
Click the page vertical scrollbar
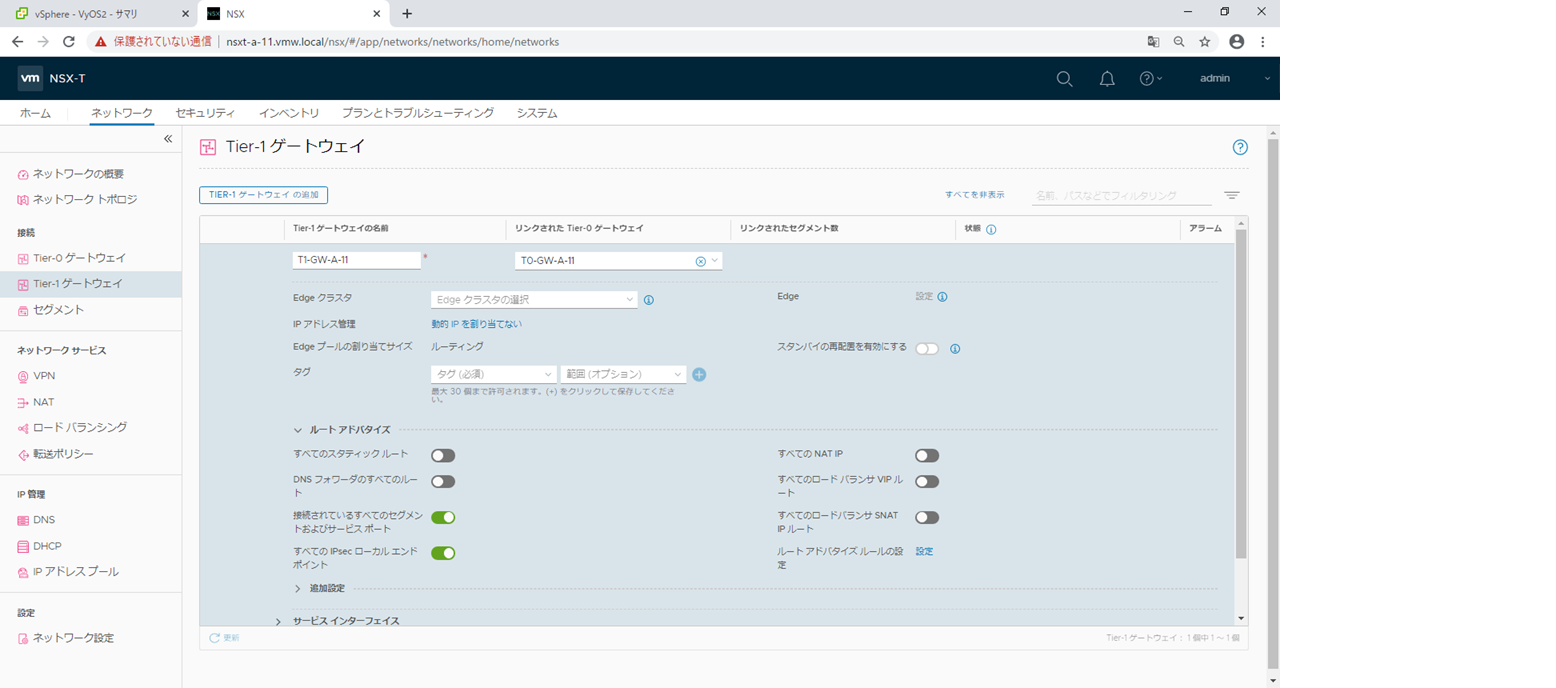[1272, 405]
